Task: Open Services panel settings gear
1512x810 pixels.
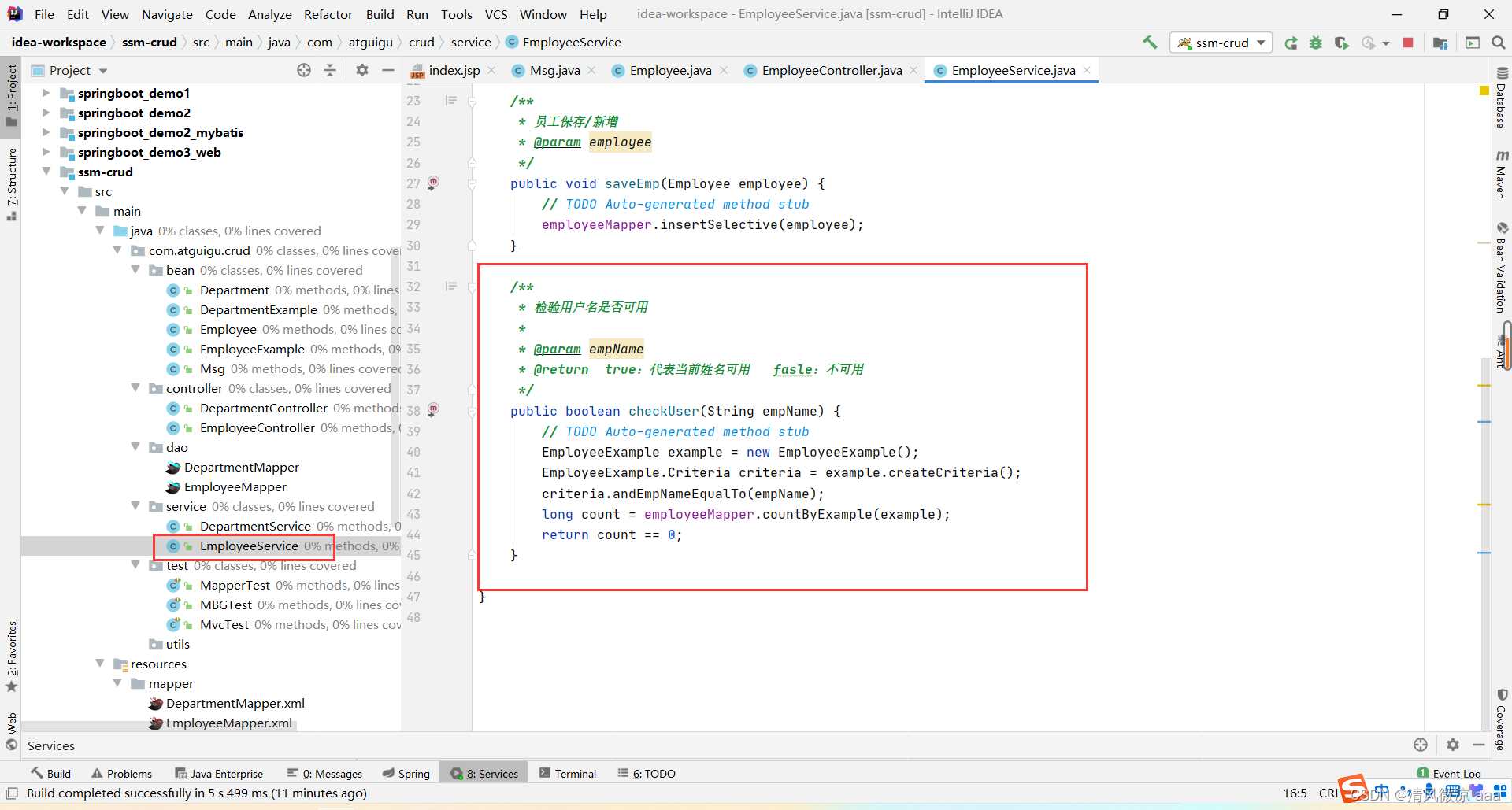Action: (x=1453, y=745)
